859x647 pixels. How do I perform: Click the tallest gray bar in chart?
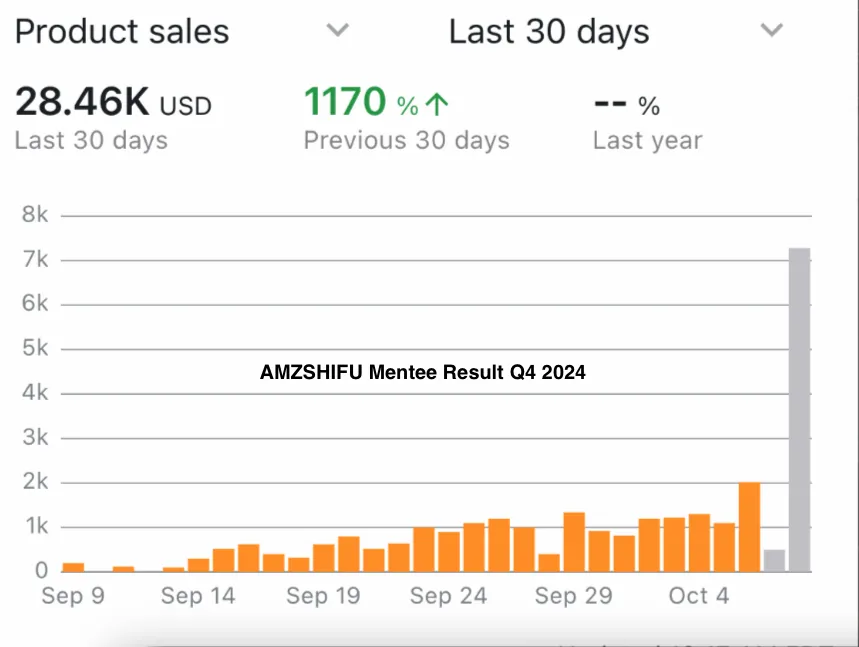click(799, 410)
